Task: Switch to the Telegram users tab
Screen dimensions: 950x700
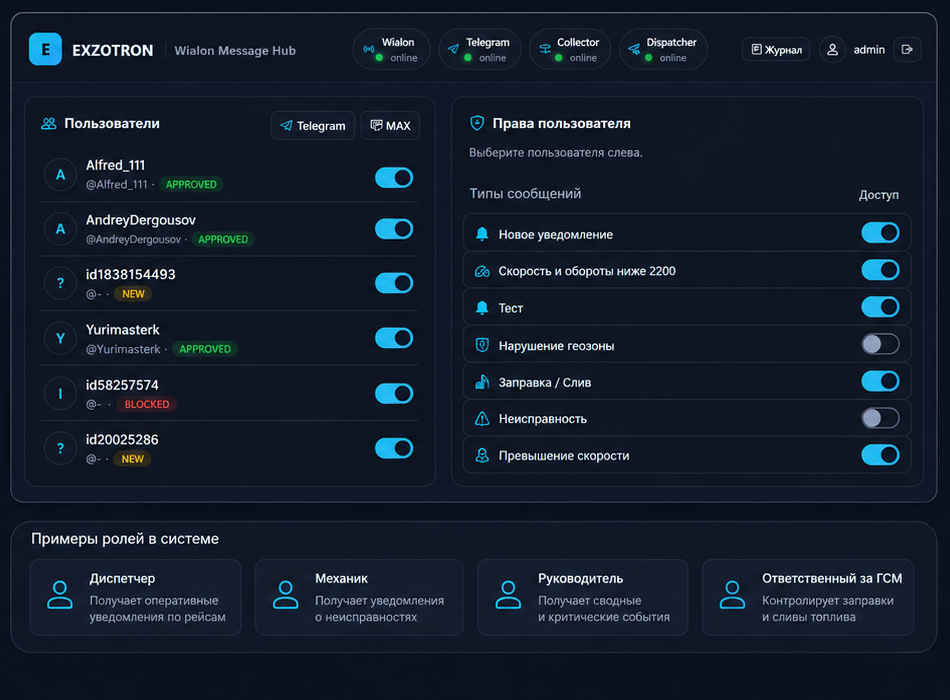Action: tap(313, 125)
